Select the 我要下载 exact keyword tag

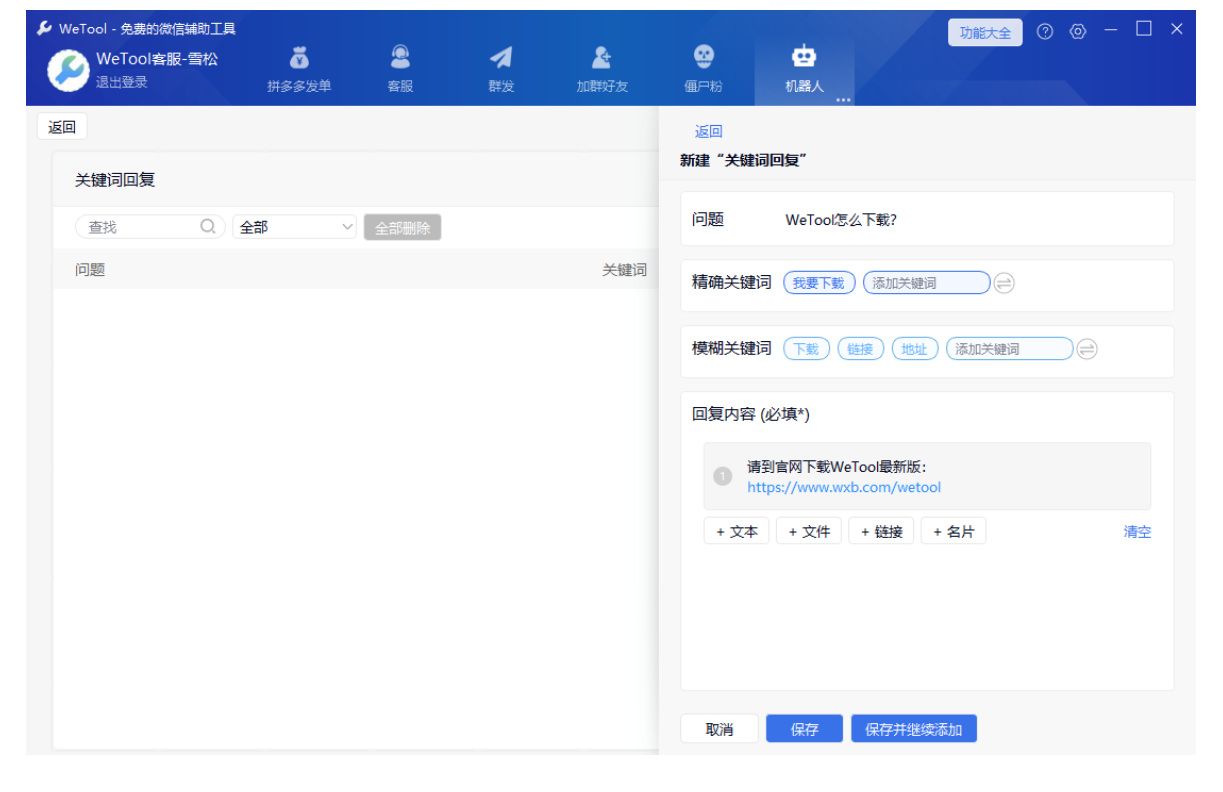coord(819,283)
